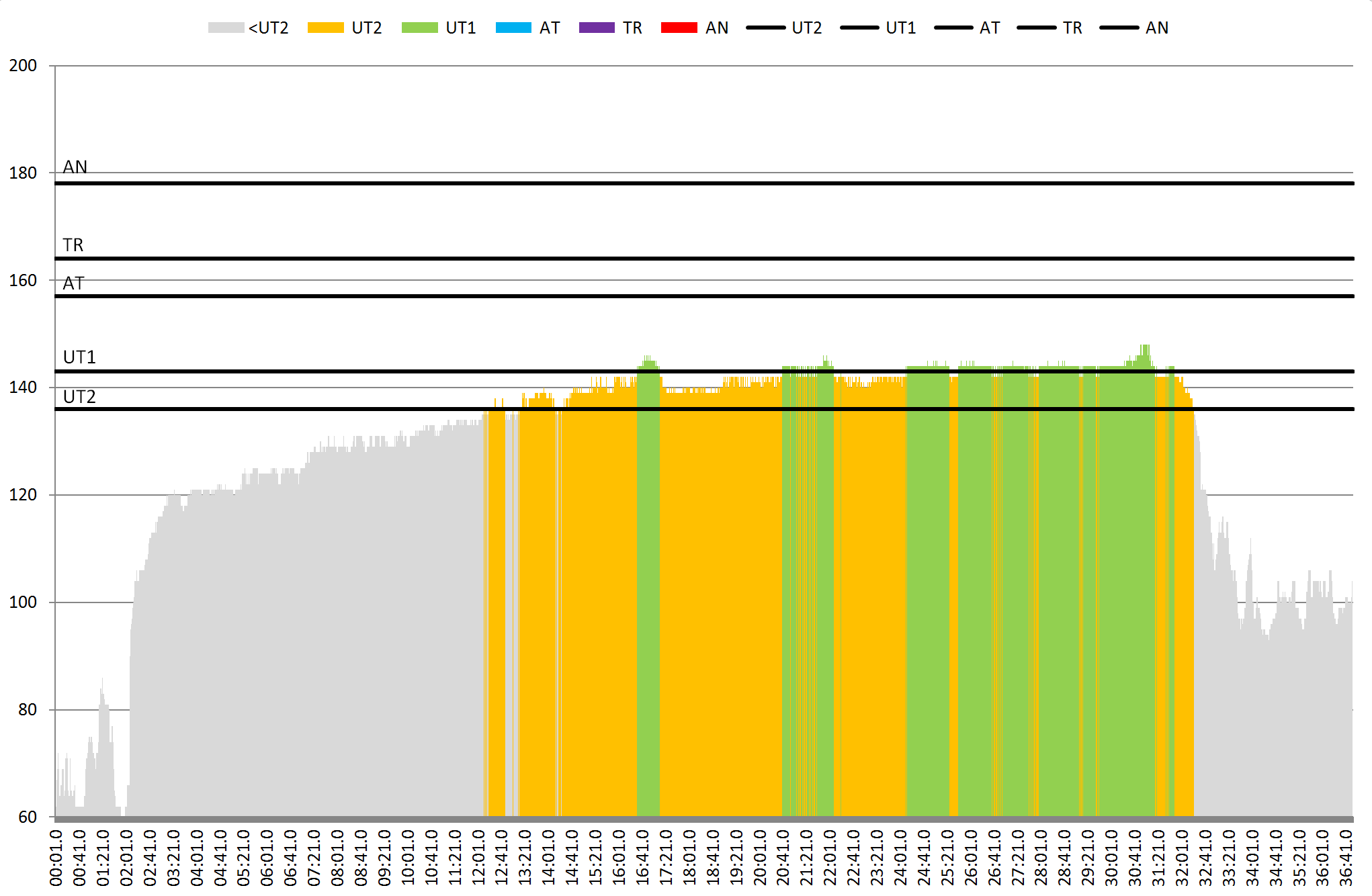Screen dimensions: 1372x896
Task: Select the TR threshold label on chart
Action: pyautogui.click(x=73, y=245)
